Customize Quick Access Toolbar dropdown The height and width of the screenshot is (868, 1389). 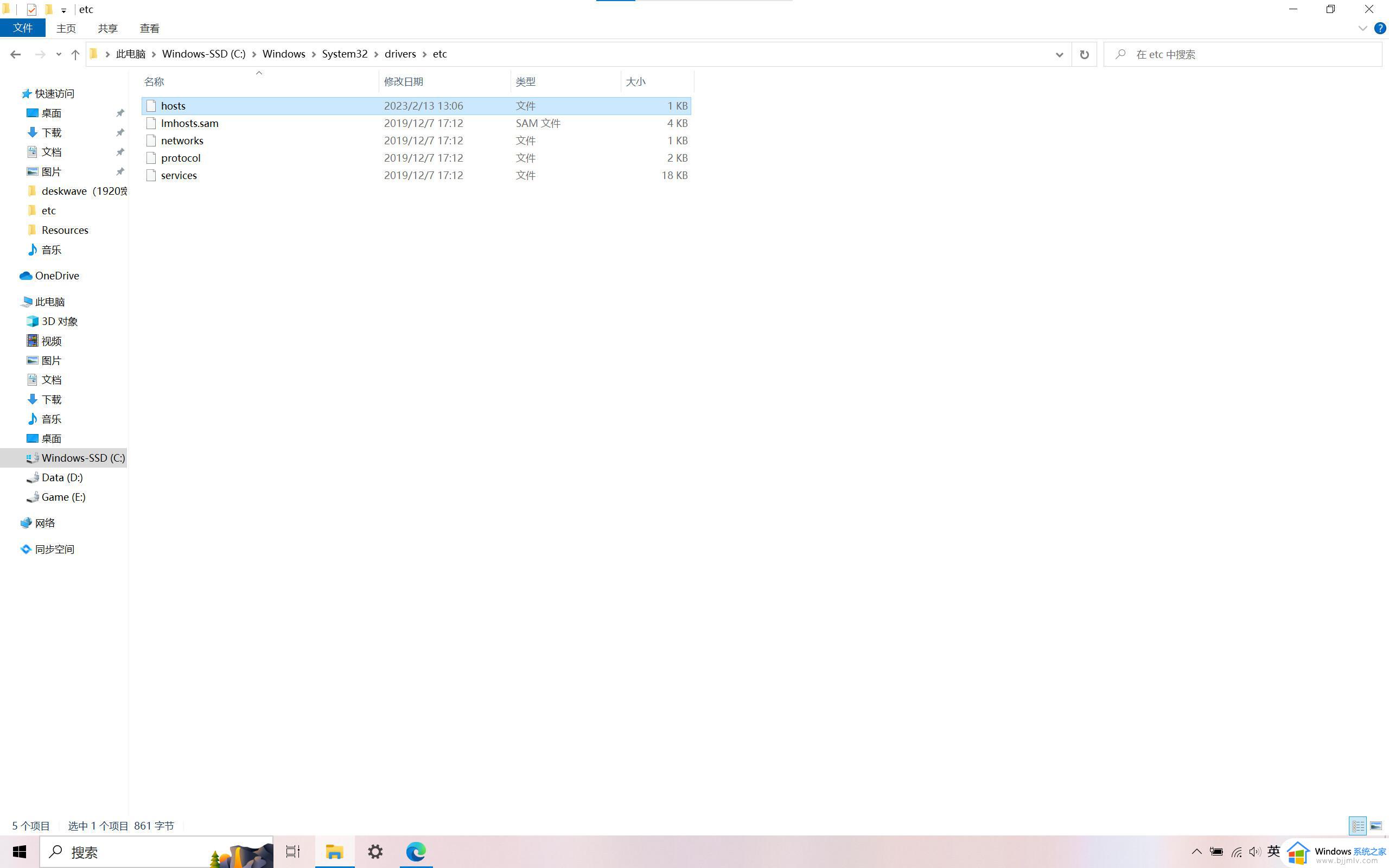tap(63, 10)
